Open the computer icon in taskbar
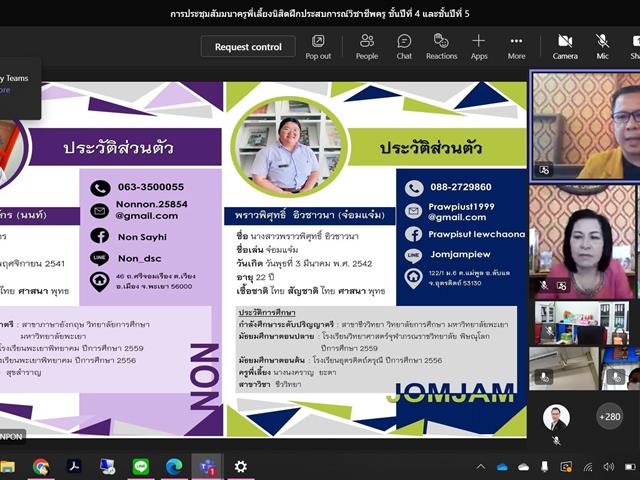Image resolution: width=640 pixels, height=480 pixels. [107, 467]
